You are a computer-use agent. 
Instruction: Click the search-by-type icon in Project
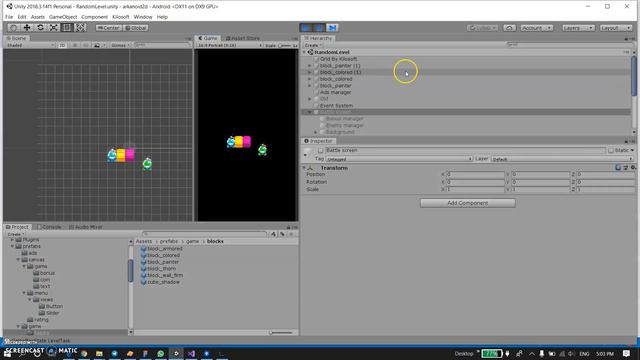pos(273,234)
